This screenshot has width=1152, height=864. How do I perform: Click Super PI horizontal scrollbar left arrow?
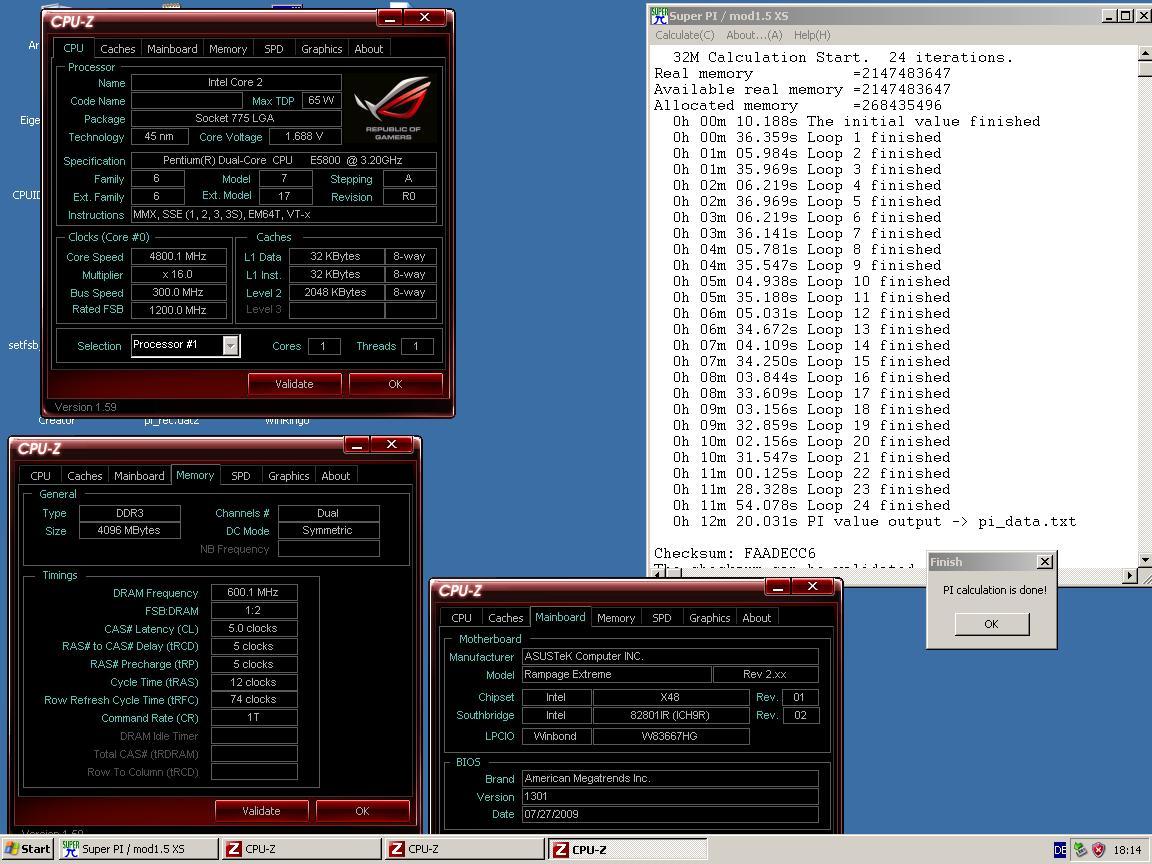660,573
